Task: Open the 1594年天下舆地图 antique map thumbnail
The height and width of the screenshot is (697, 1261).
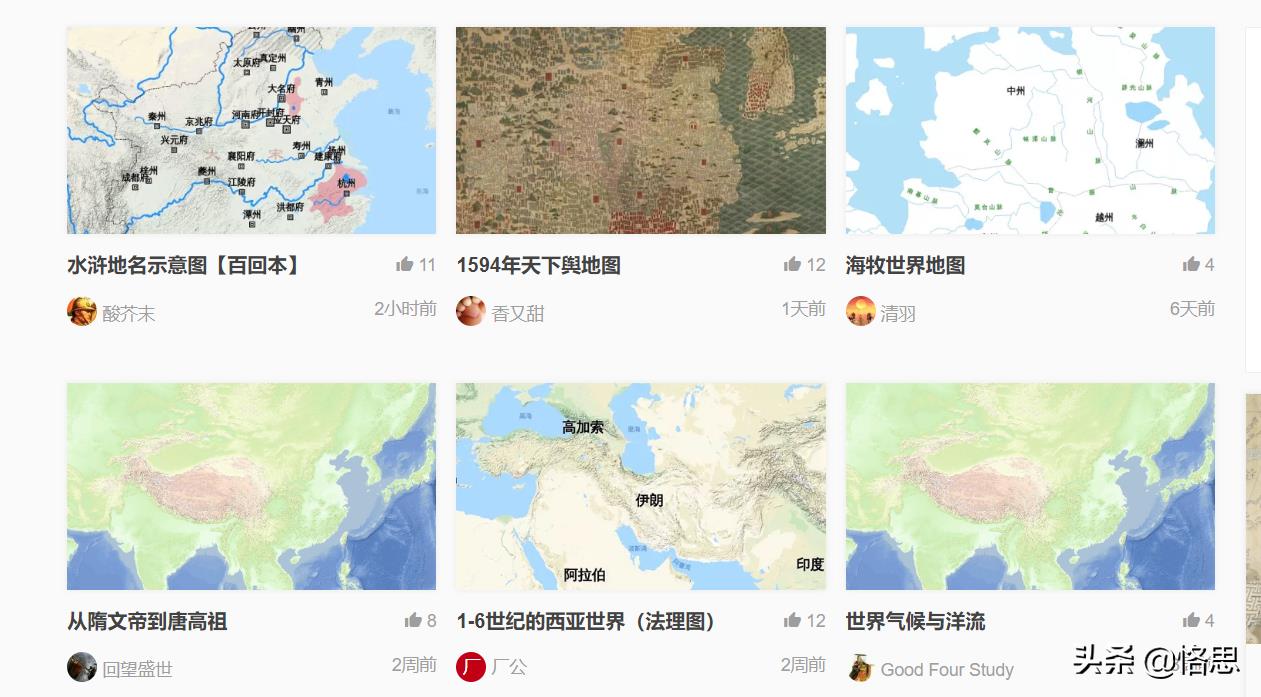Action: (641, 130)
